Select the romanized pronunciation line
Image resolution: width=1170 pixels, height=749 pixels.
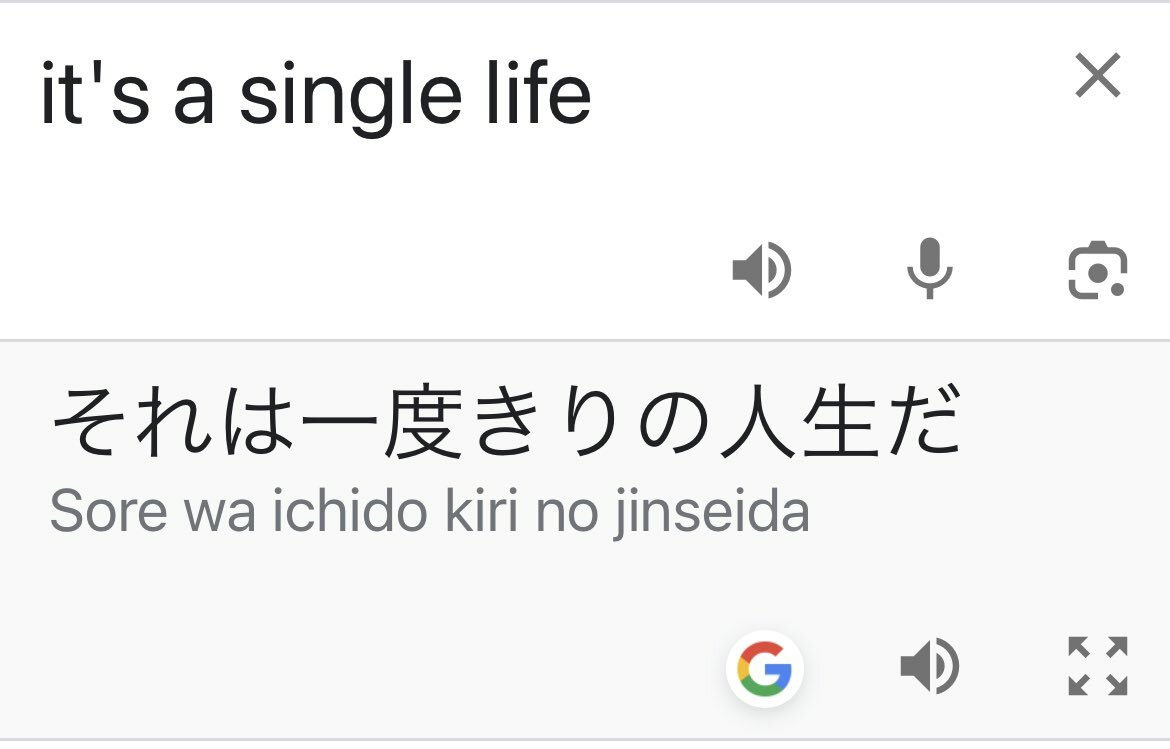pos(429,513)
